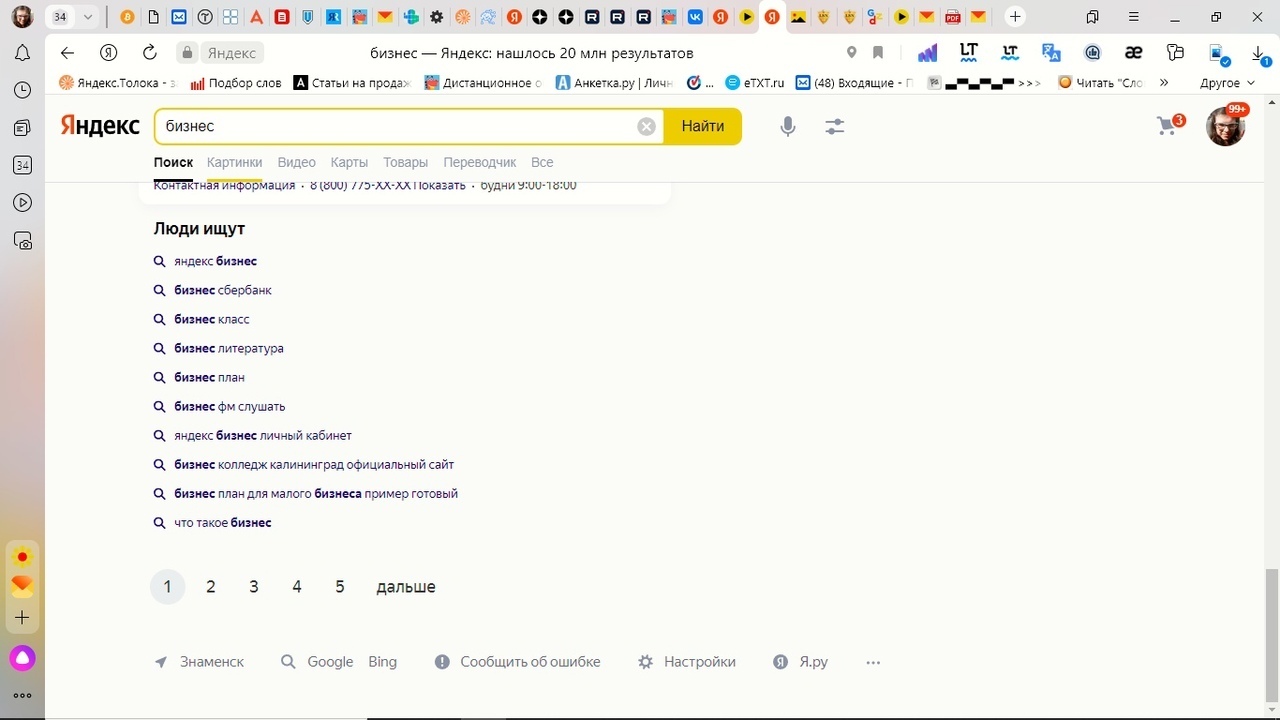
Task: Expand hidden bookmarks with double chevron
Action: (1163, 83)
